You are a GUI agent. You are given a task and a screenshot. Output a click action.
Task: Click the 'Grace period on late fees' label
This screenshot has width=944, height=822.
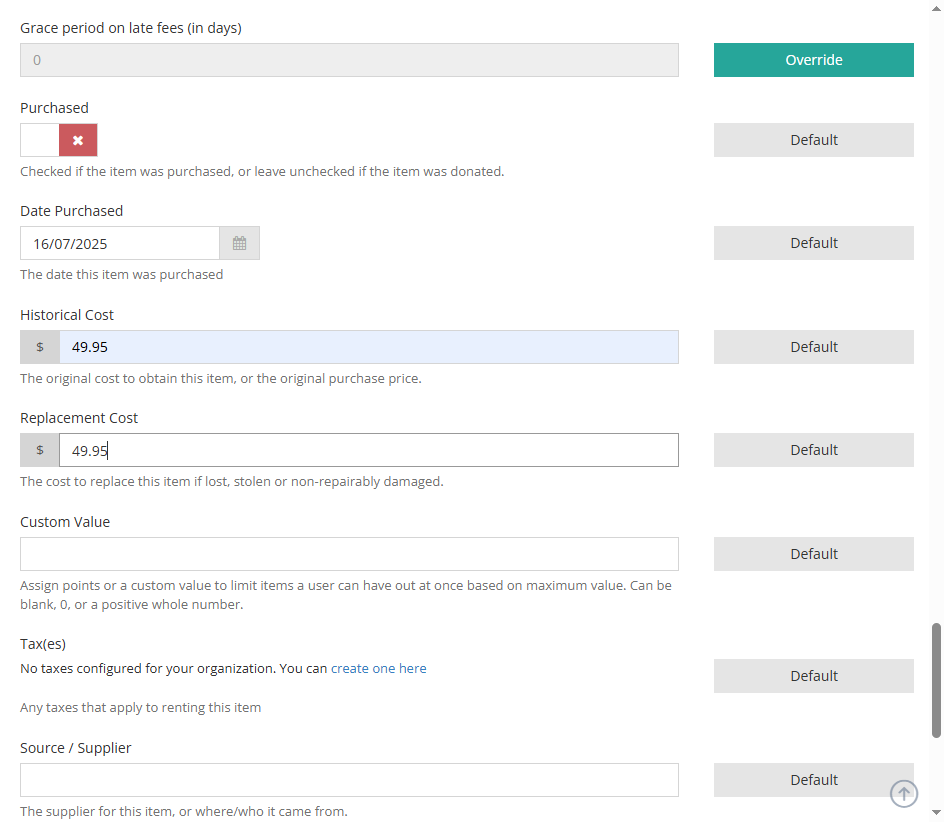click(x=131, y=28)
